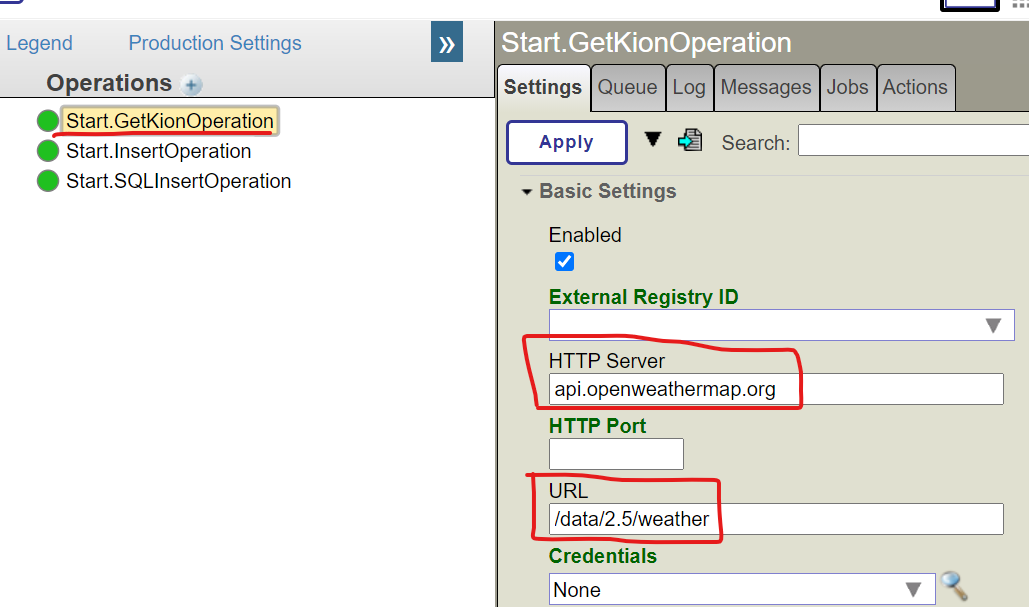This screenshot has height=607, width=1029.
Task: Open black triangle menu next to Apply
Action: (653, 139)
